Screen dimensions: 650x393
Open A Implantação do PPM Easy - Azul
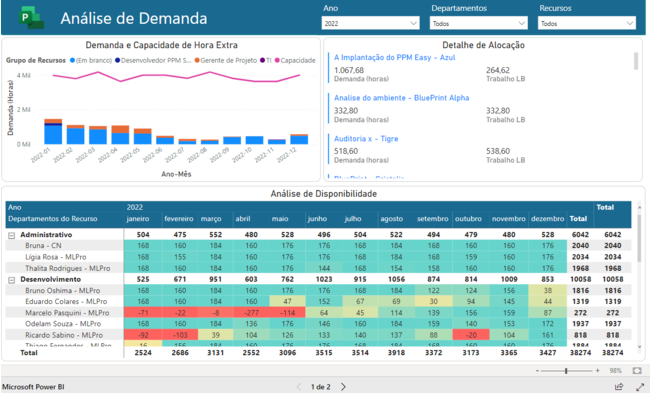click(395, 57)
